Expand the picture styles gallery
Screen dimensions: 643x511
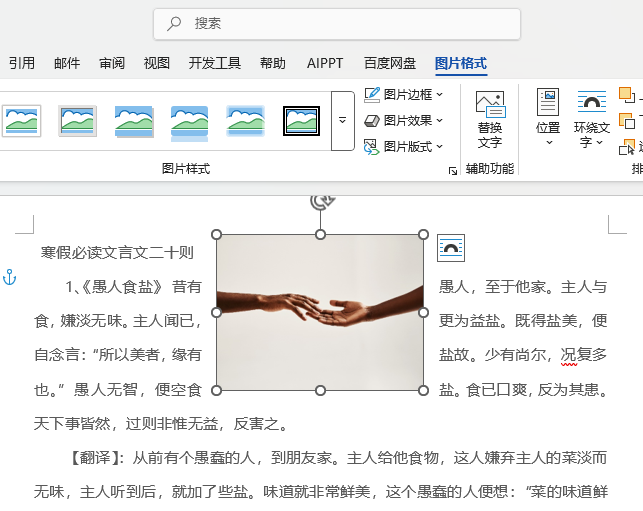[x=342, y=121]
